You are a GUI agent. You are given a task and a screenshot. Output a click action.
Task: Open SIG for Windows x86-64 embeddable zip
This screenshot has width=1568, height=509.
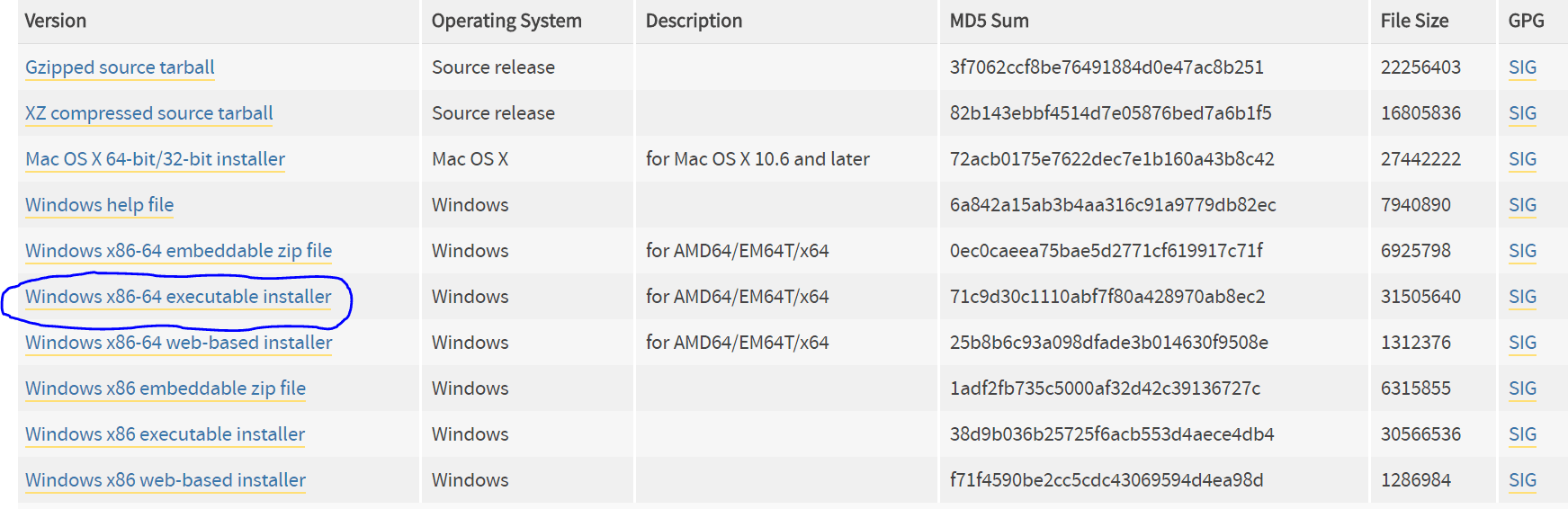(1522, 251)
